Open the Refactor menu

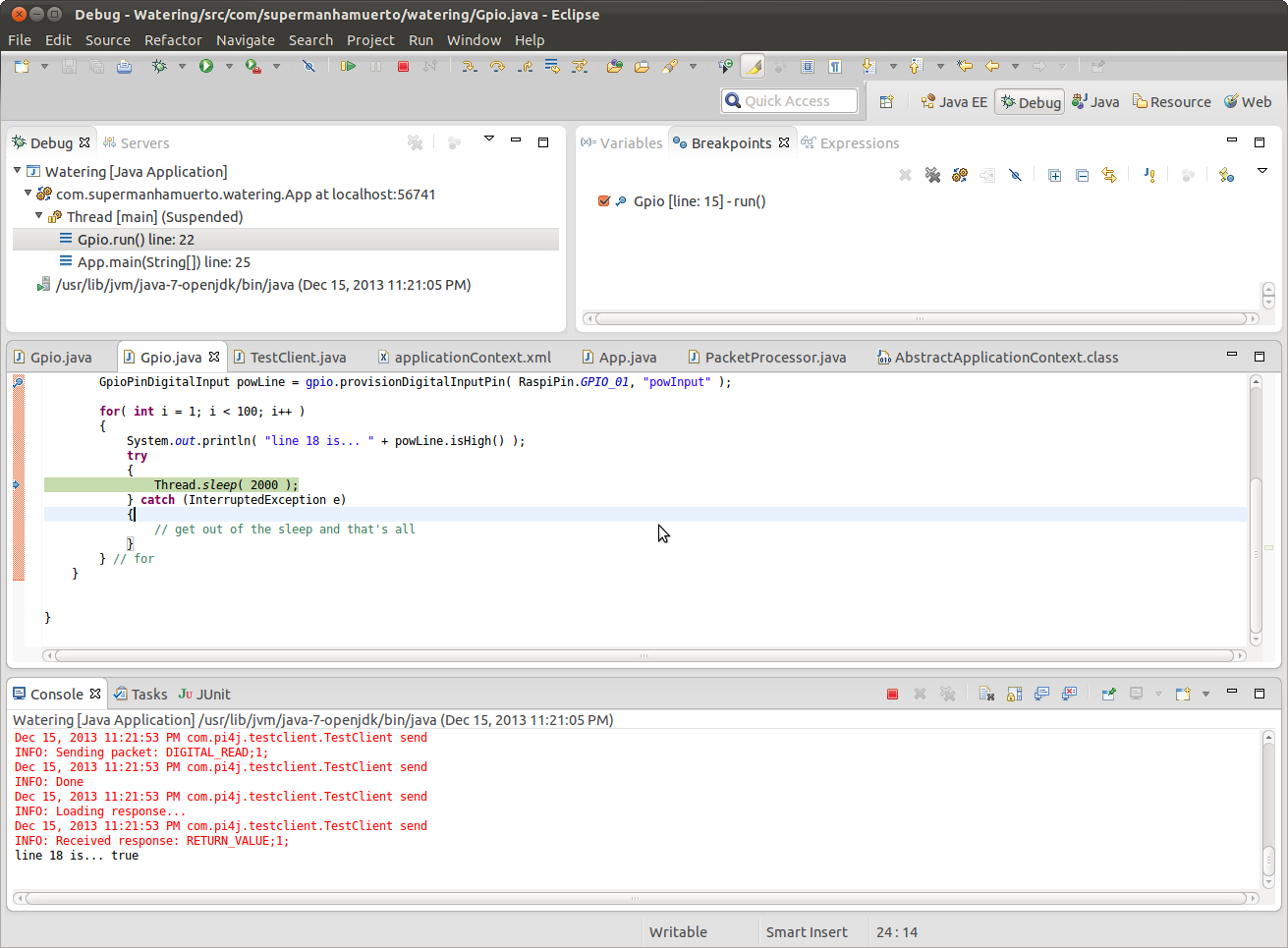(x=172, y=40)
